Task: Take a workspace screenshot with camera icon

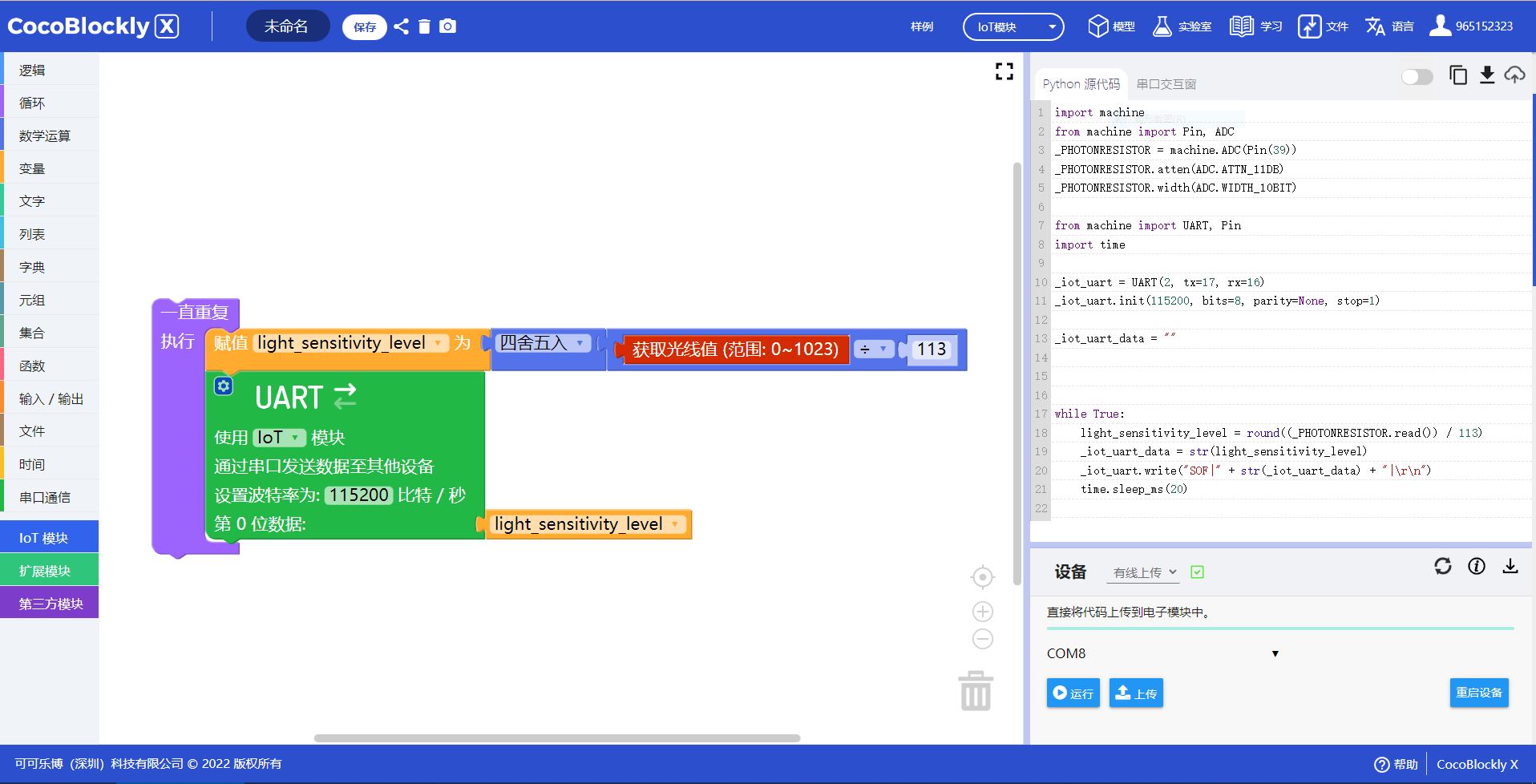Action: 448,26
